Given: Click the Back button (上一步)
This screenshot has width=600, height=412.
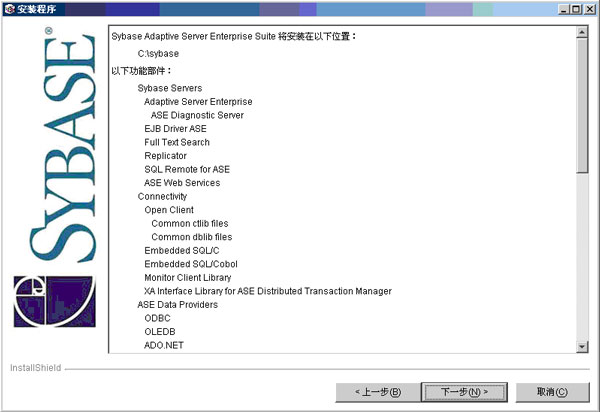Looking at the screenshot, I should 378,392.
